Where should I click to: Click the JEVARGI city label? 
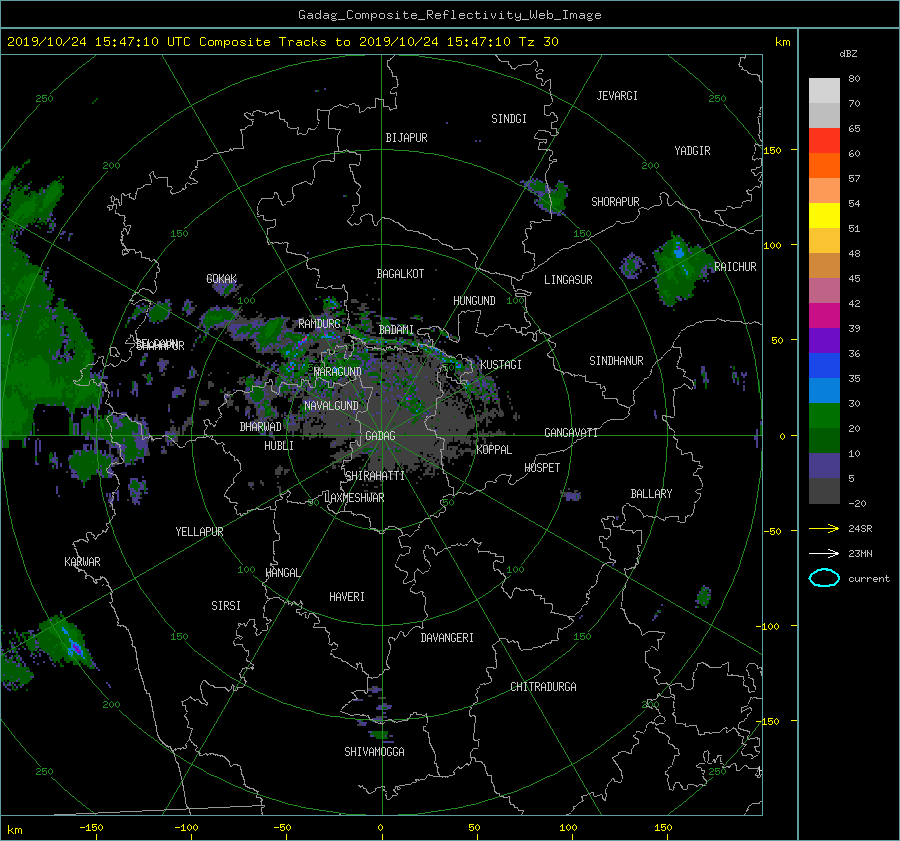pyautogui.click(x=617, y=96)
